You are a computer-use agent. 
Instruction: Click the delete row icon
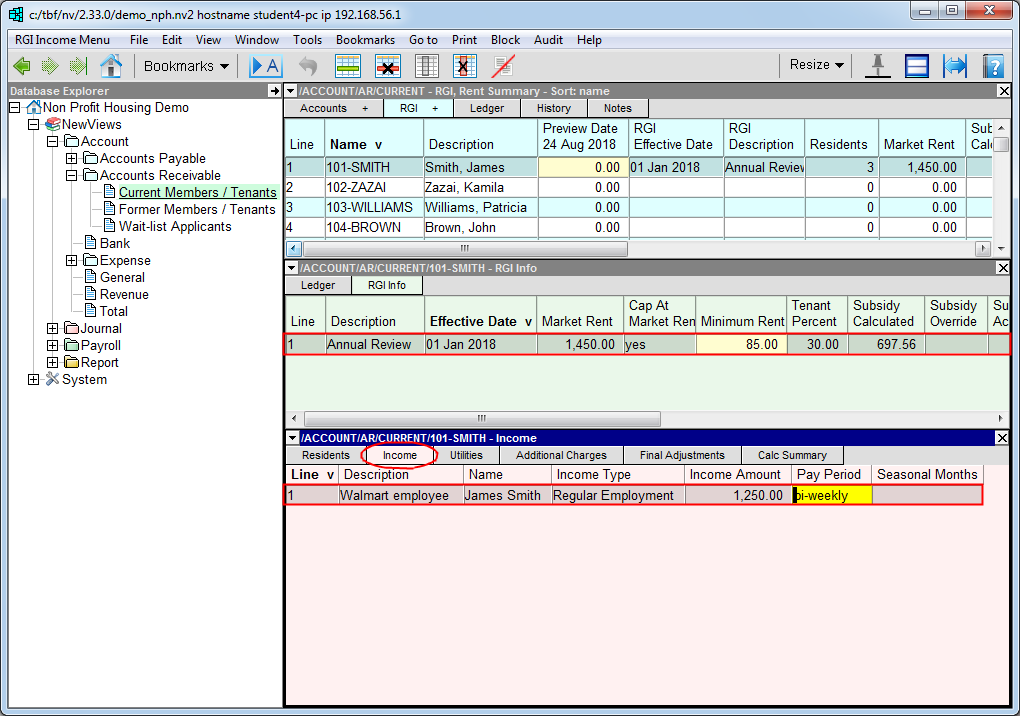[x=387, y=66]
